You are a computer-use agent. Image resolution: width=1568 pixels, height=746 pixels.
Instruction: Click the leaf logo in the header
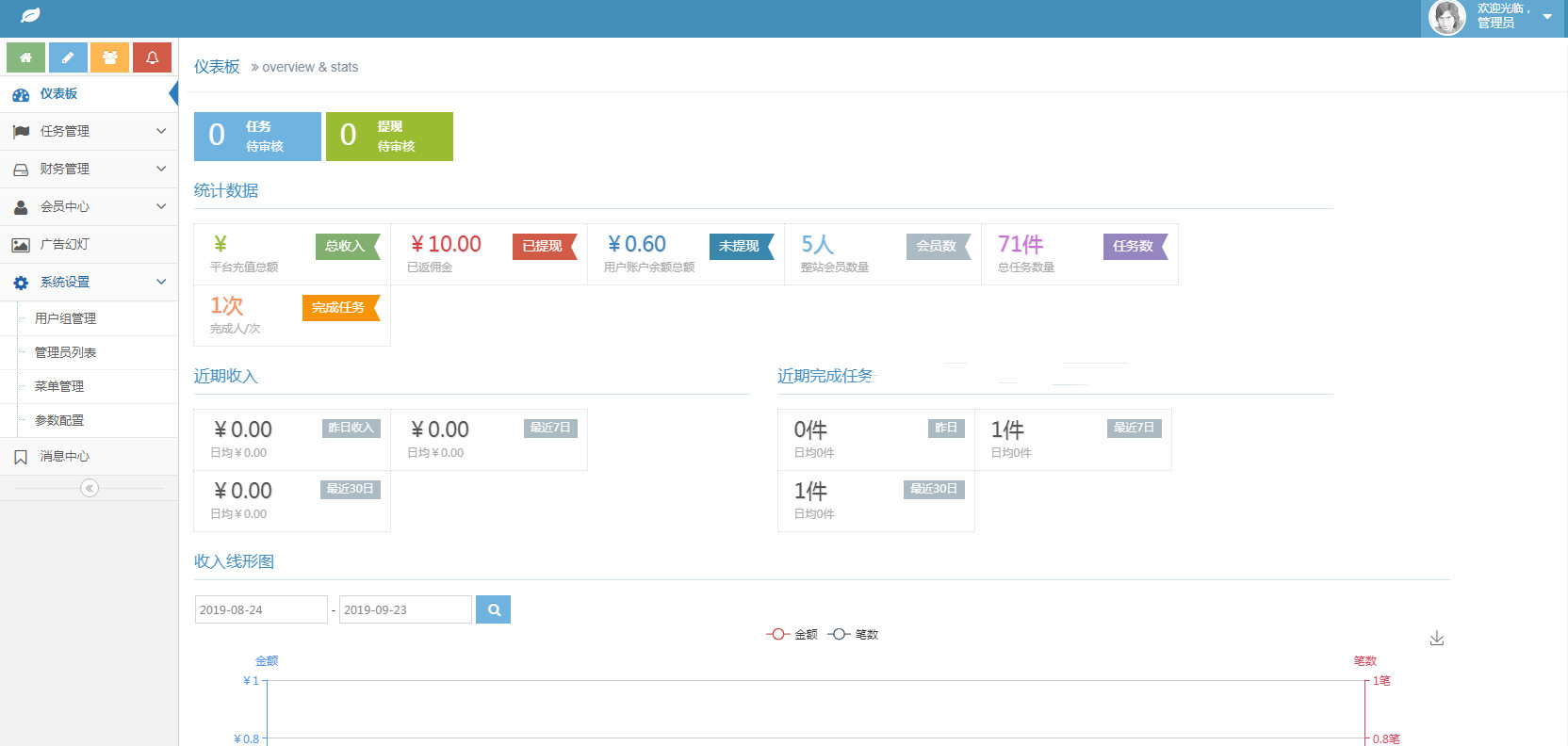pyautogui.click(x=30, y=16)
